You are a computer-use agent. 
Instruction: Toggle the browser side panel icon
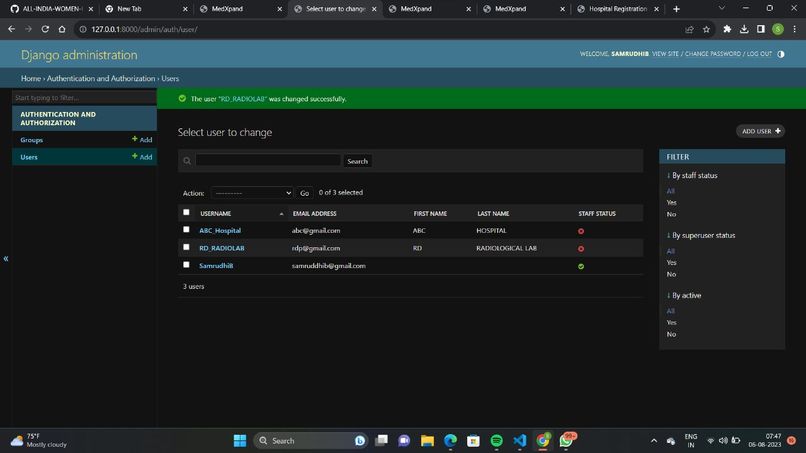pyautogui.click(x=761, y=29)
